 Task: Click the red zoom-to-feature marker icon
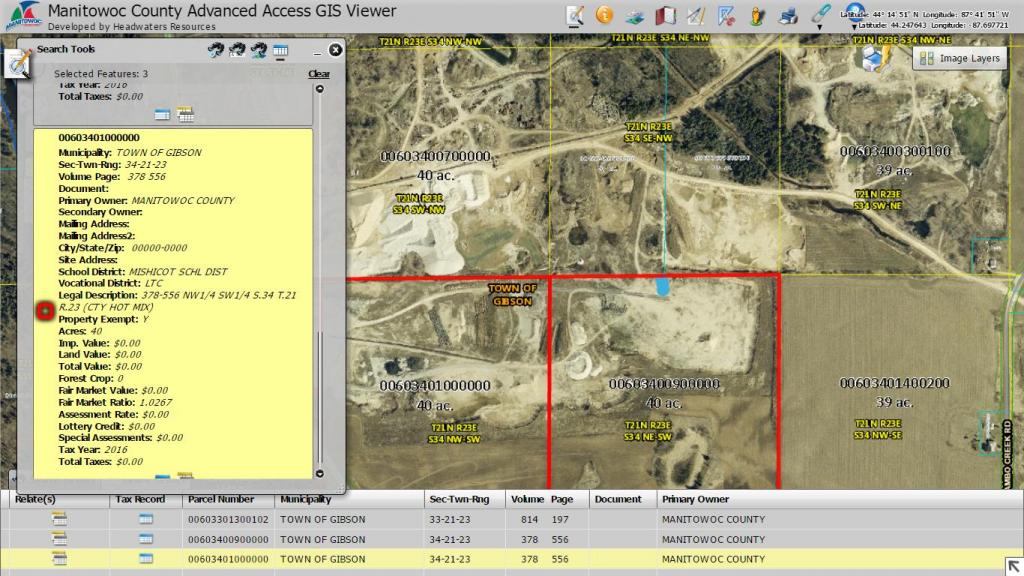(44, 311)
